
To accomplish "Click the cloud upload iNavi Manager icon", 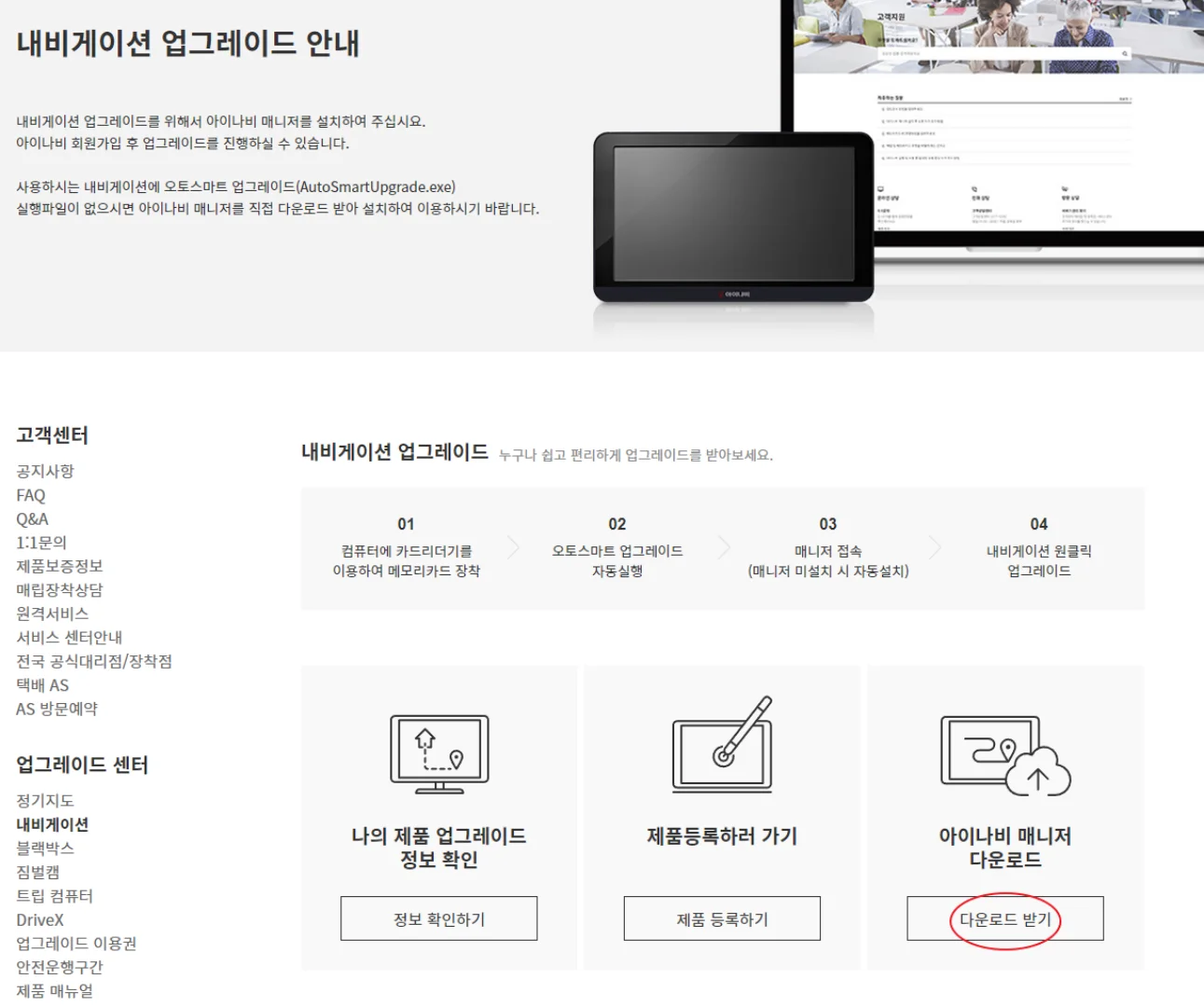I will (x=1005, y=755).
